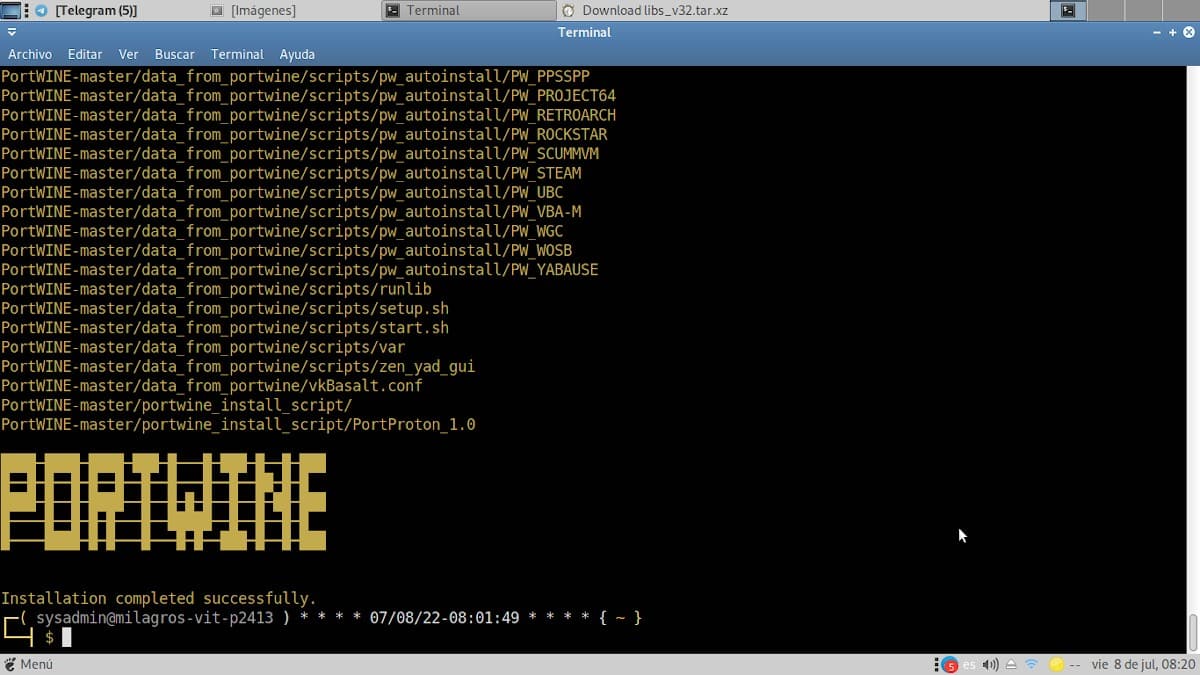
Task: Click 'Installation completed successfully.' text
Action: [158, 598]
